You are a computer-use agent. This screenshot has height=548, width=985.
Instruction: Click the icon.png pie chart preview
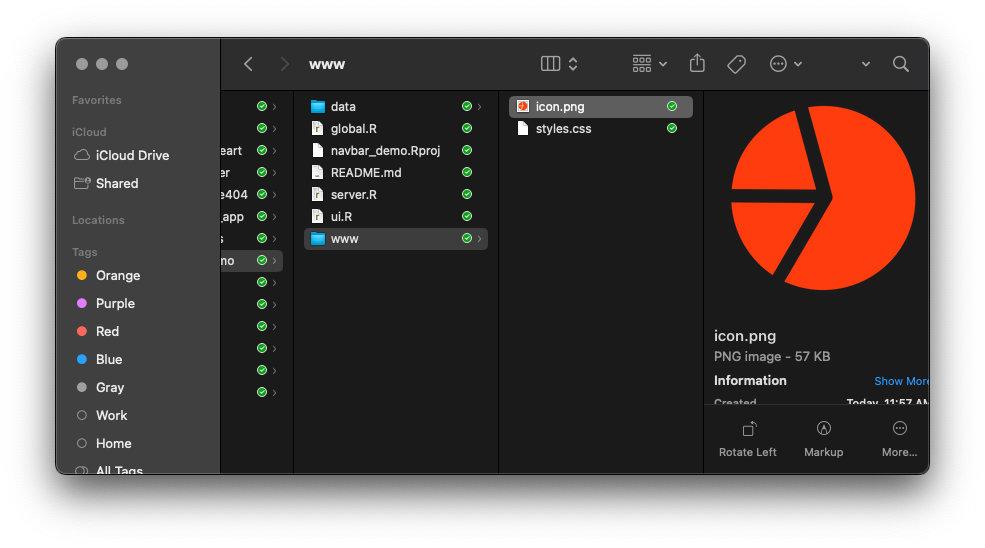pos(822,196)
